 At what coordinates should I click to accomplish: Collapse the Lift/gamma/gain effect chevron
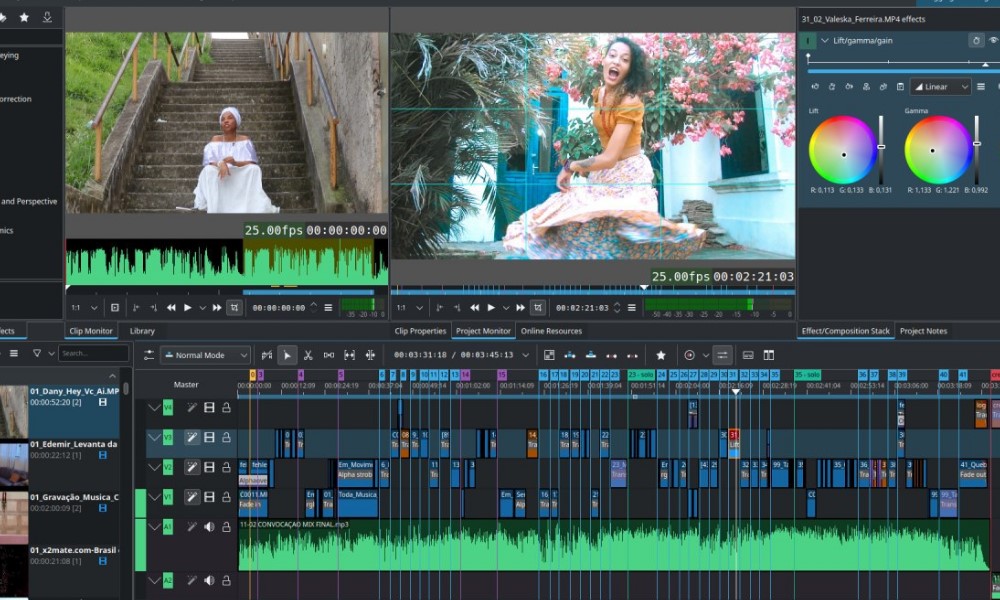tap(825, 40)
